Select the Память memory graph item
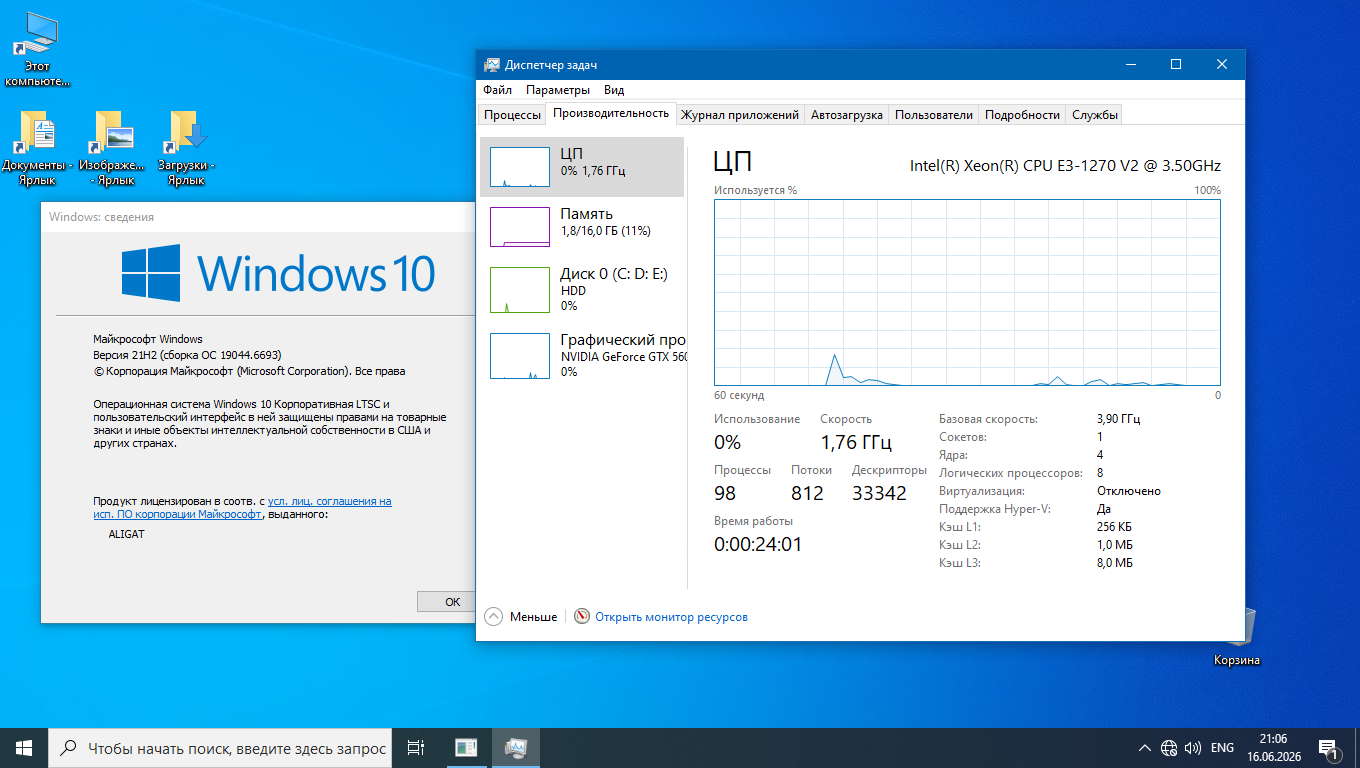Viewport: 1360px width, 768px height. [582, 226]
